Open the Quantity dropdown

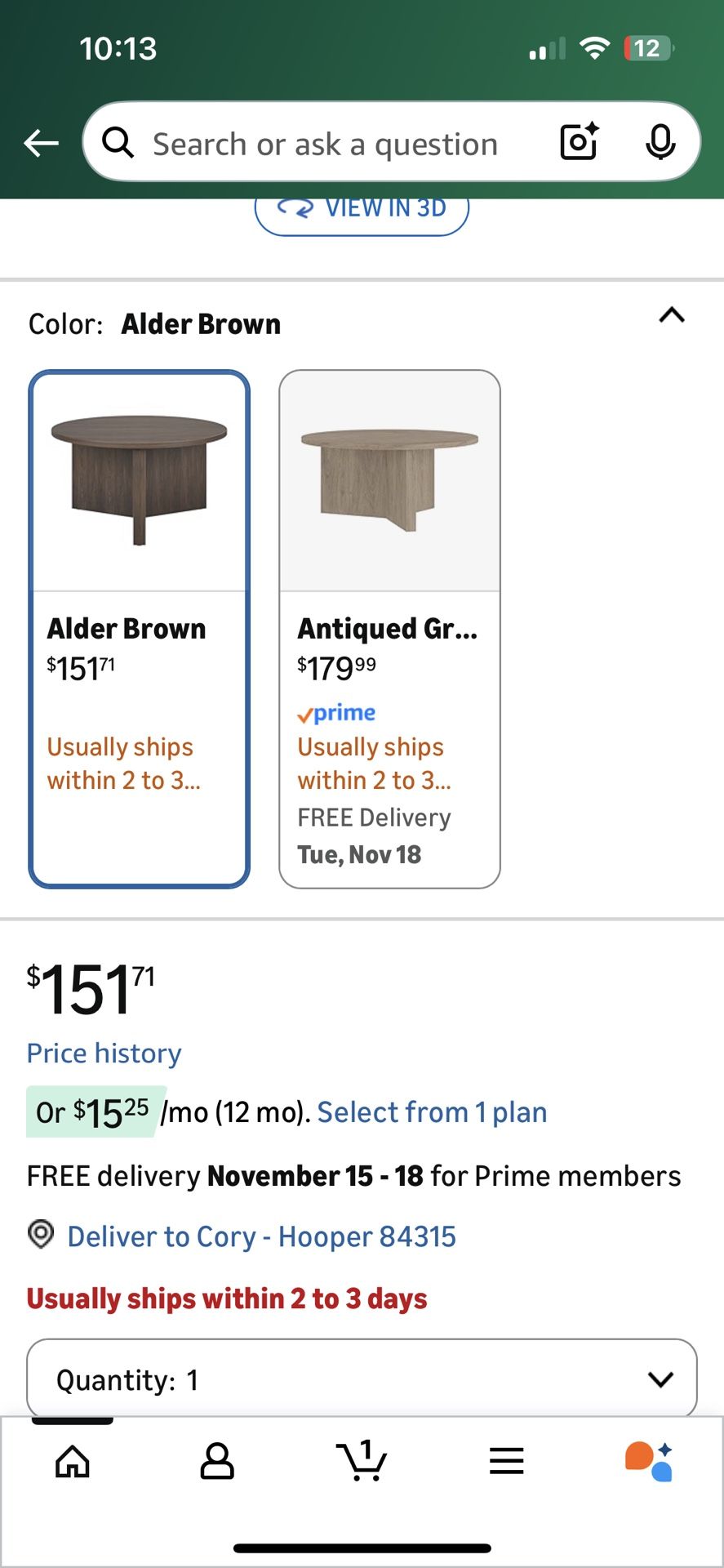pyautogui.click(x=362, y=1379)
